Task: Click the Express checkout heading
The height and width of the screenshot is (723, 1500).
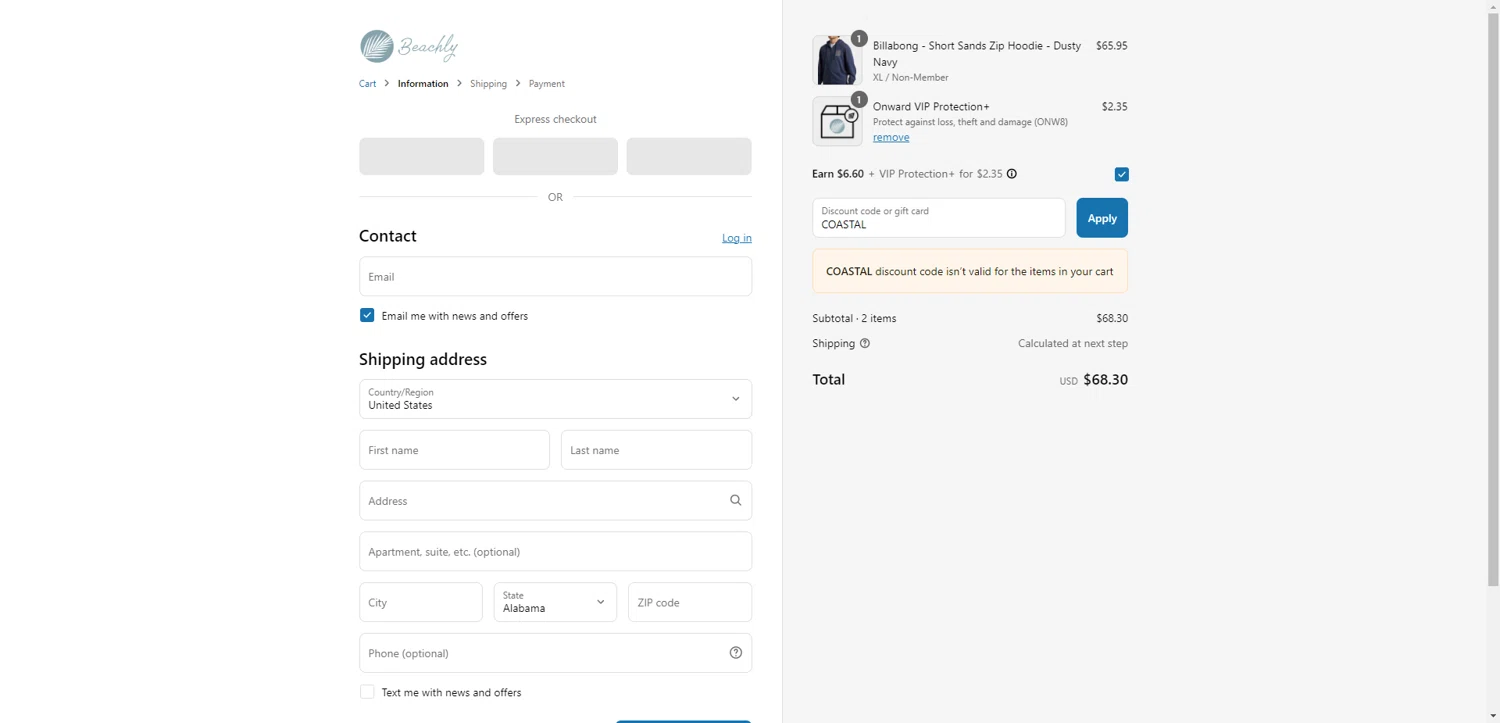Action: click(x=555, y=119)
